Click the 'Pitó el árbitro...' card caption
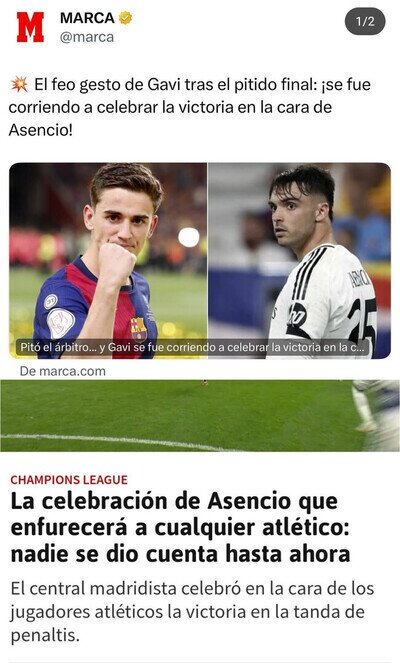Screen dimensions: 400x663 point(193,348)
